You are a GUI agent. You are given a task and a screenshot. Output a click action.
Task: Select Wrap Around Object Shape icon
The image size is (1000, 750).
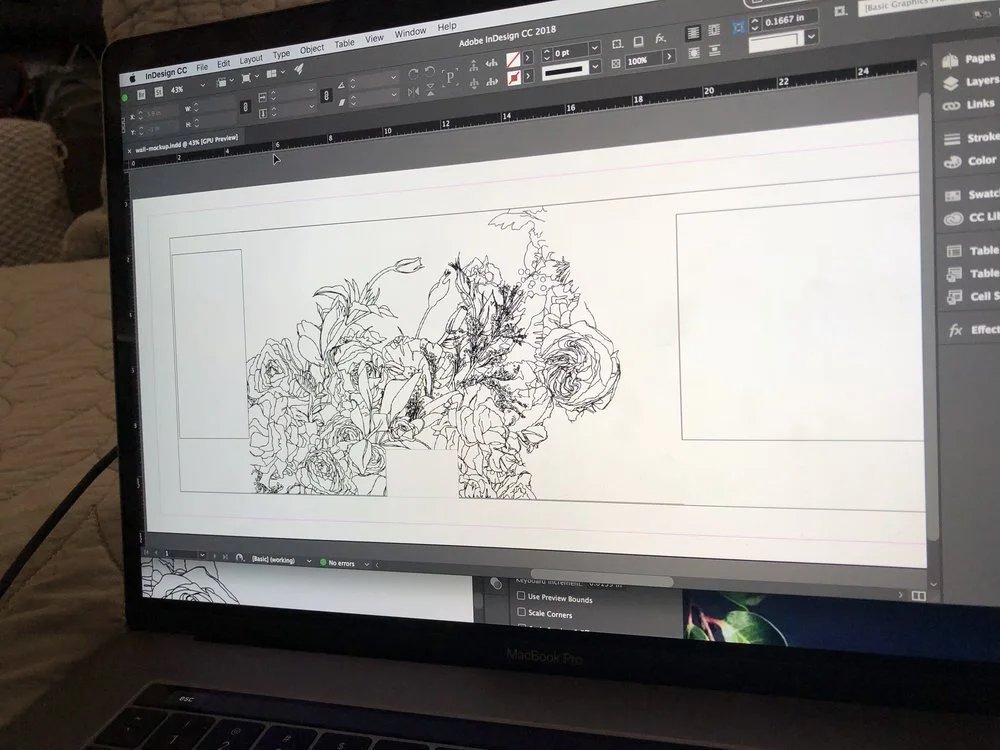(694, 52)
